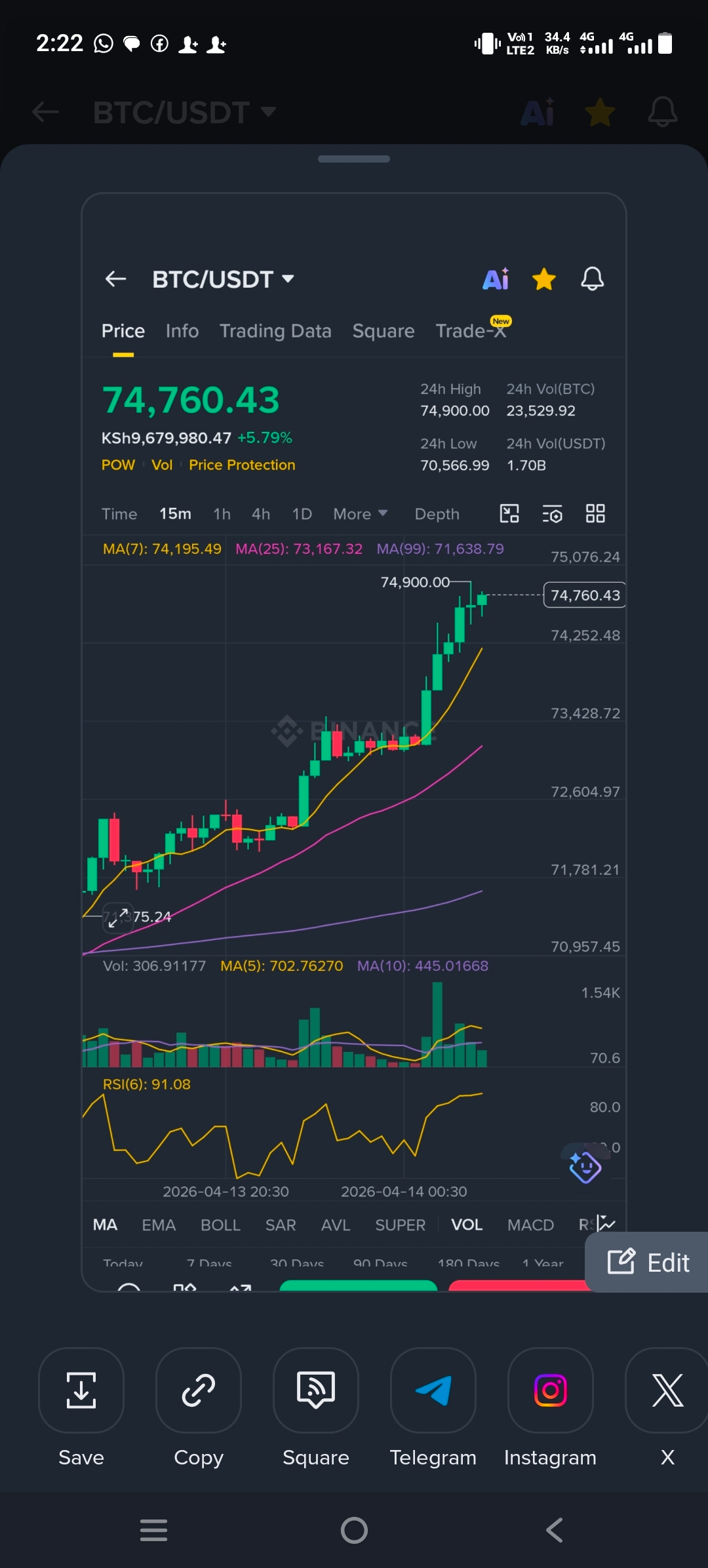Image resolution: width=708 pixels, height=1568 pixels.
Task: Tap the RSI(6): 91.08 label
Action: coord(147,1084)
